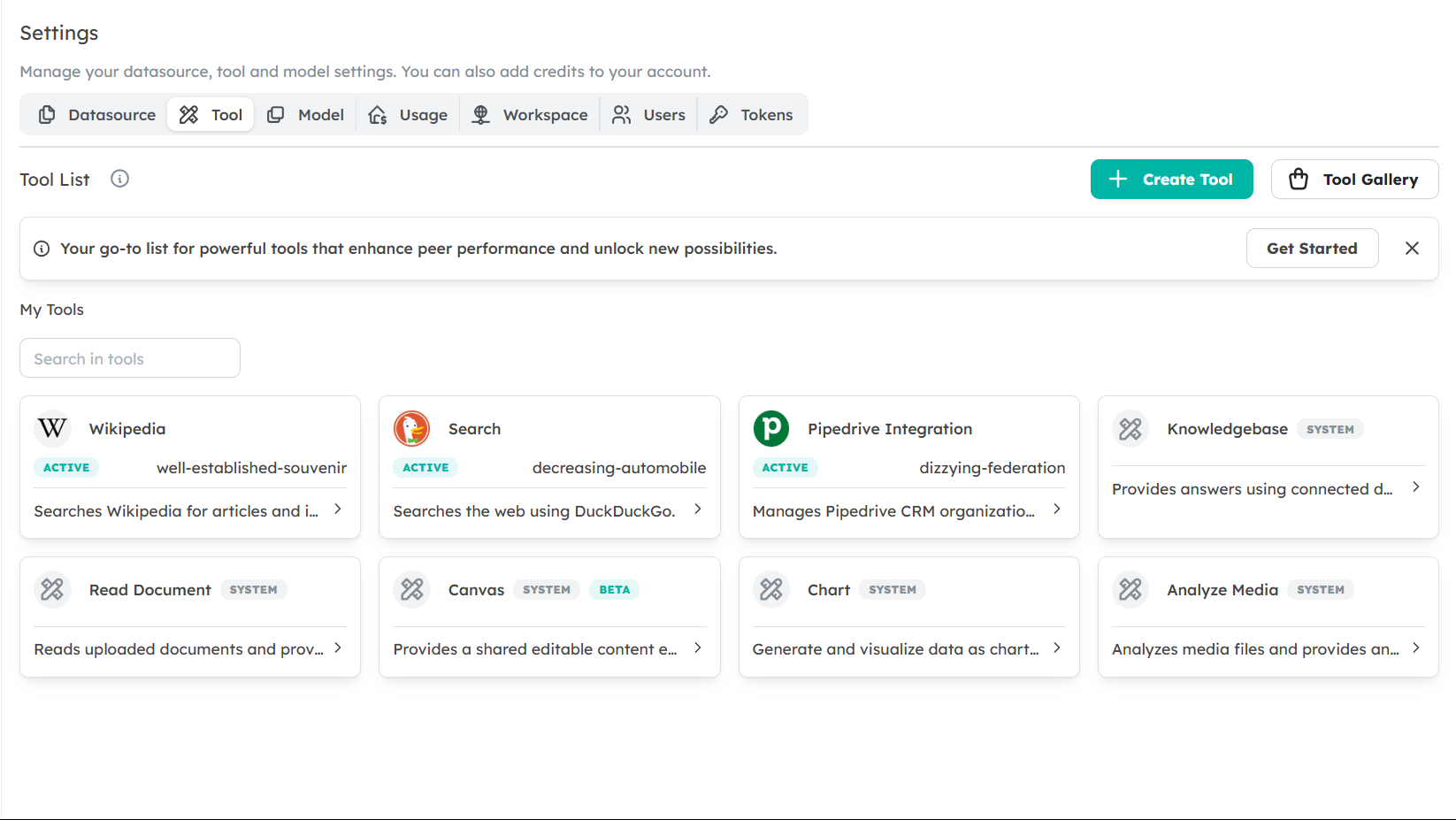
Task: Click the Create Tool button
Action: pos(1171,180)
